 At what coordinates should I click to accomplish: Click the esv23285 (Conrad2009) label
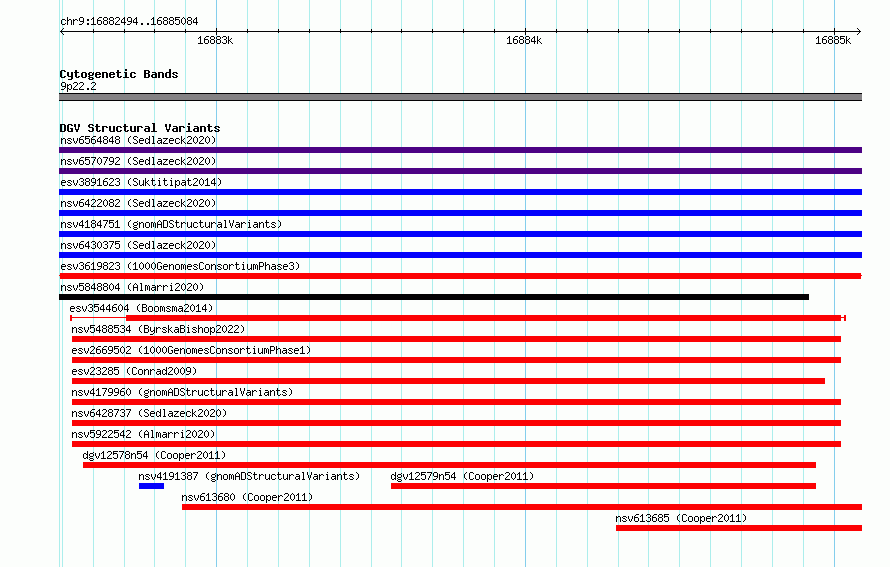point(134,371)
